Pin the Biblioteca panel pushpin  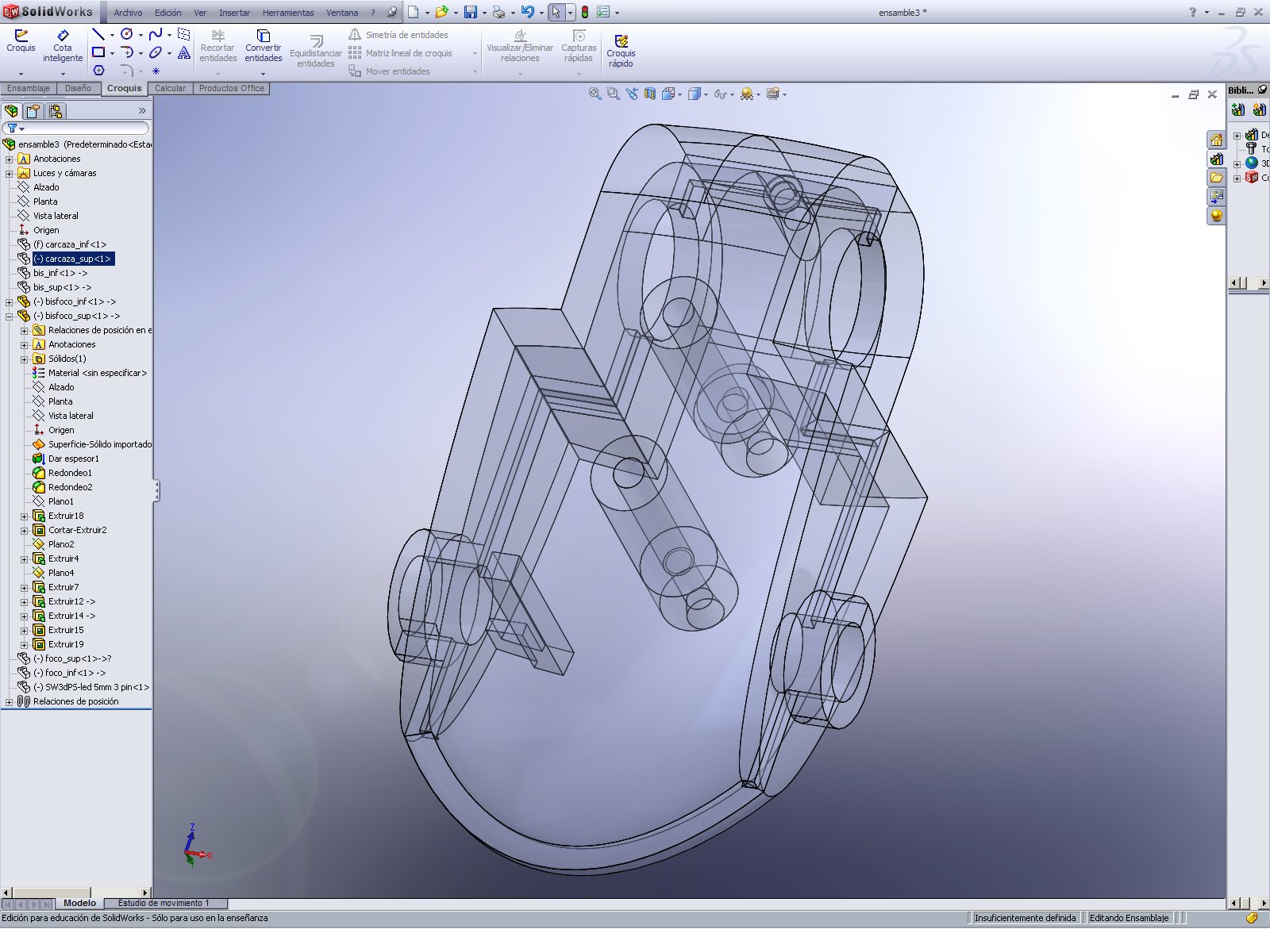1262,90
